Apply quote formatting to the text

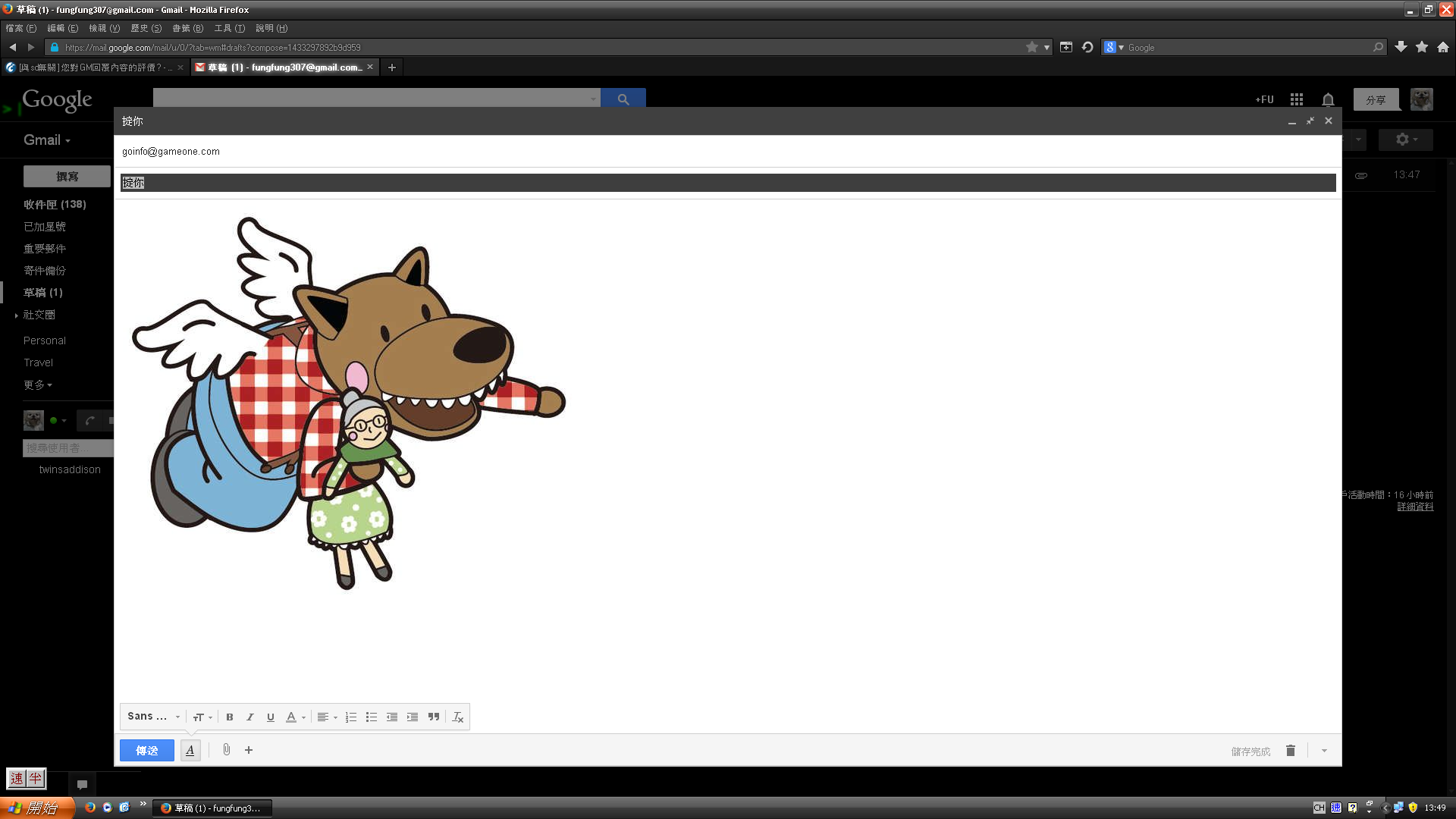(433, 717)
